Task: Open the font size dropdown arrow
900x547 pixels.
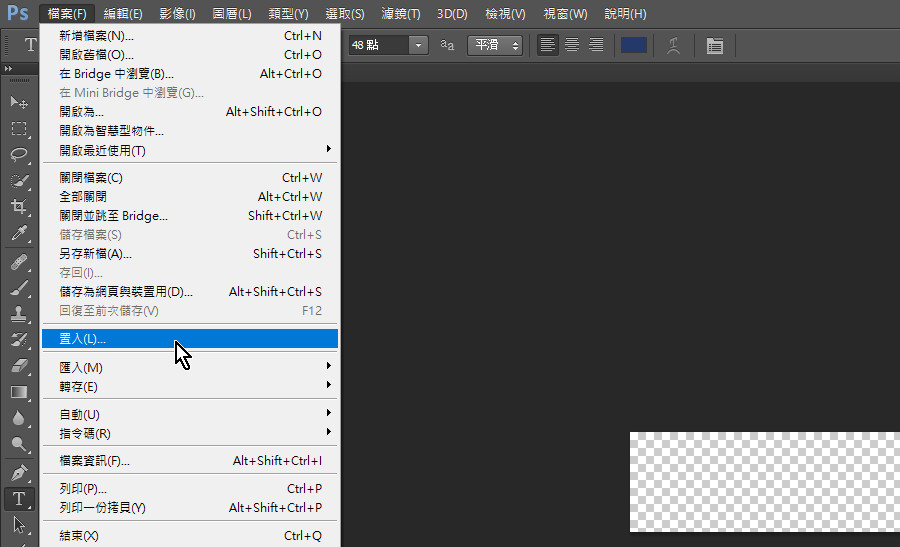Action: [x=418, y=45]
